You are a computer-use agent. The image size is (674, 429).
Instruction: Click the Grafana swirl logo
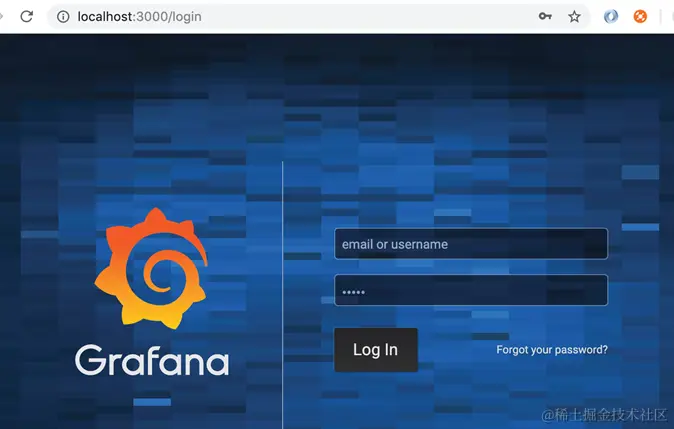click(151, 268)
